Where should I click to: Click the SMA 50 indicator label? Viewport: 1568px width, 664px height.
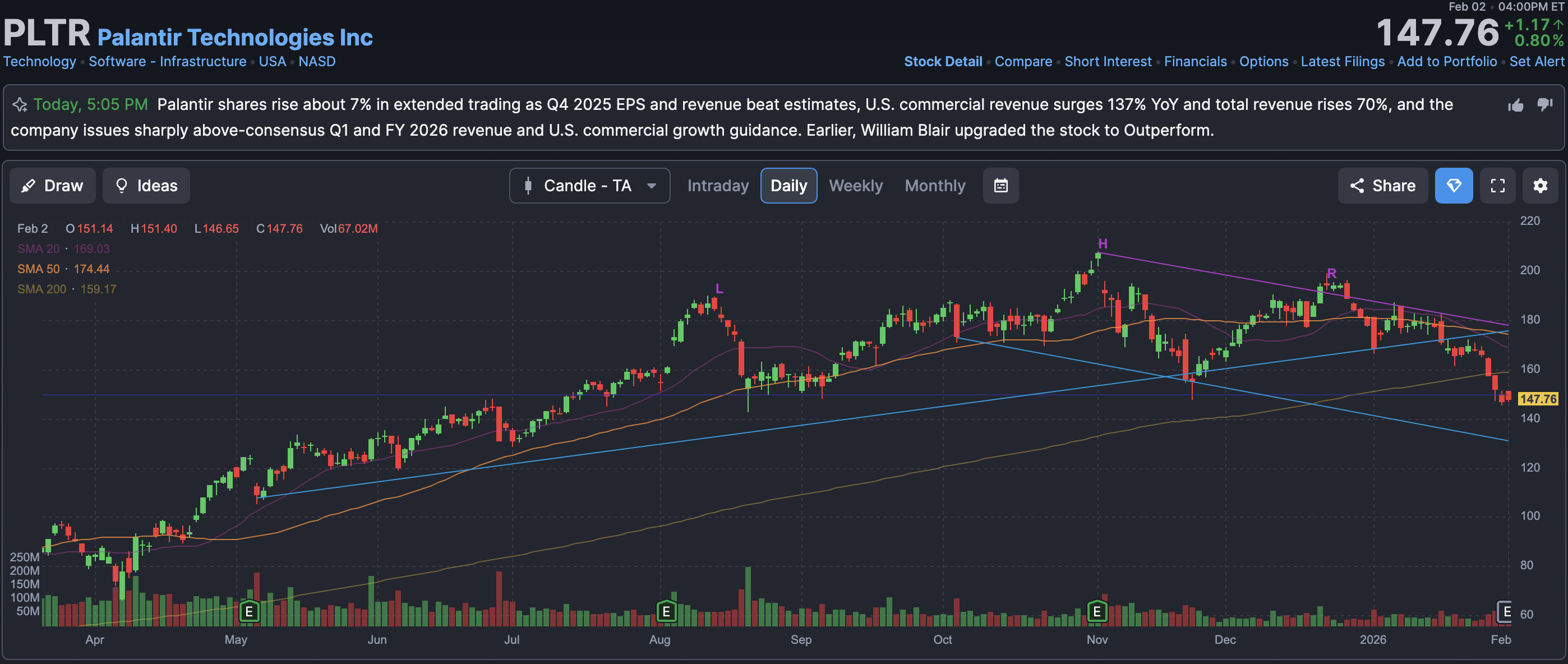pos(38,269)
